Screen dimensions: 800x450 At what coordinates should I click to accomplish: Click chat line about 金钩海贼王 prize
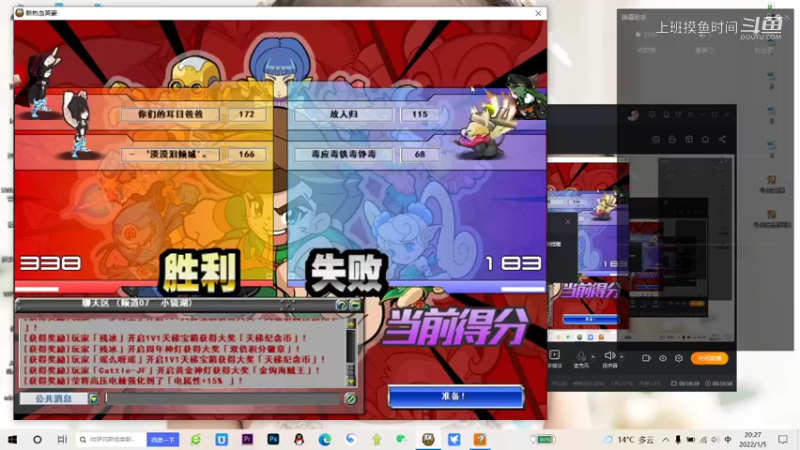[172, 370]
